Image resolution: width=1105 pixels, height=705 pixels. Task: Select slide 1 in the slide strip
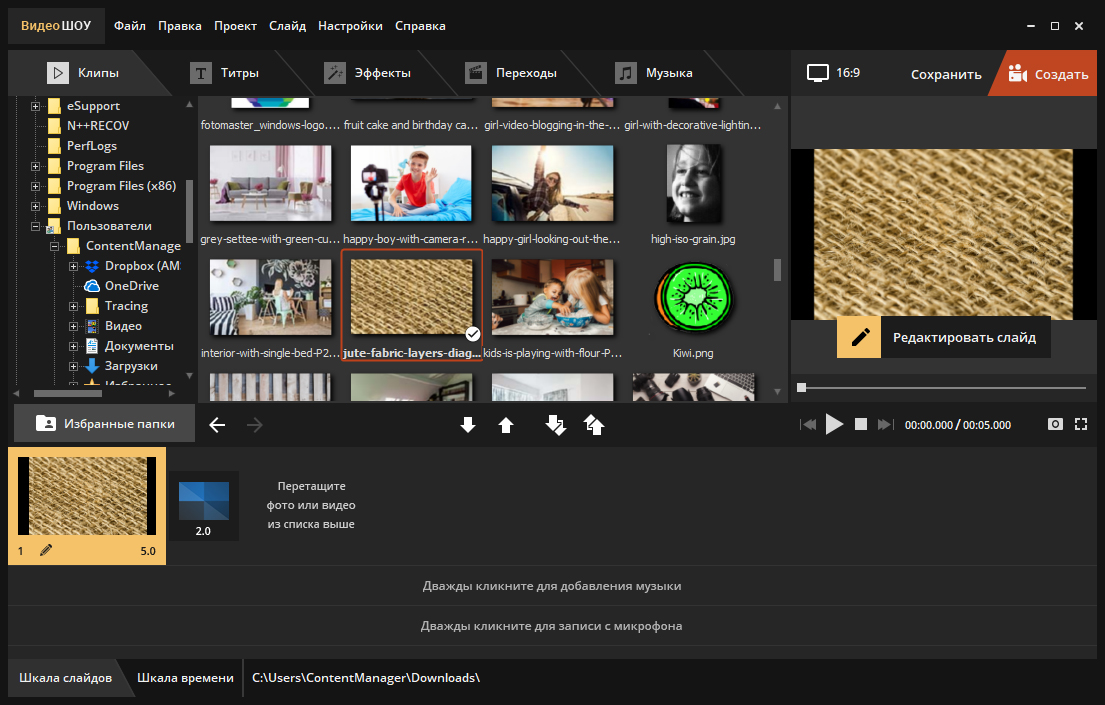[87, 505]
